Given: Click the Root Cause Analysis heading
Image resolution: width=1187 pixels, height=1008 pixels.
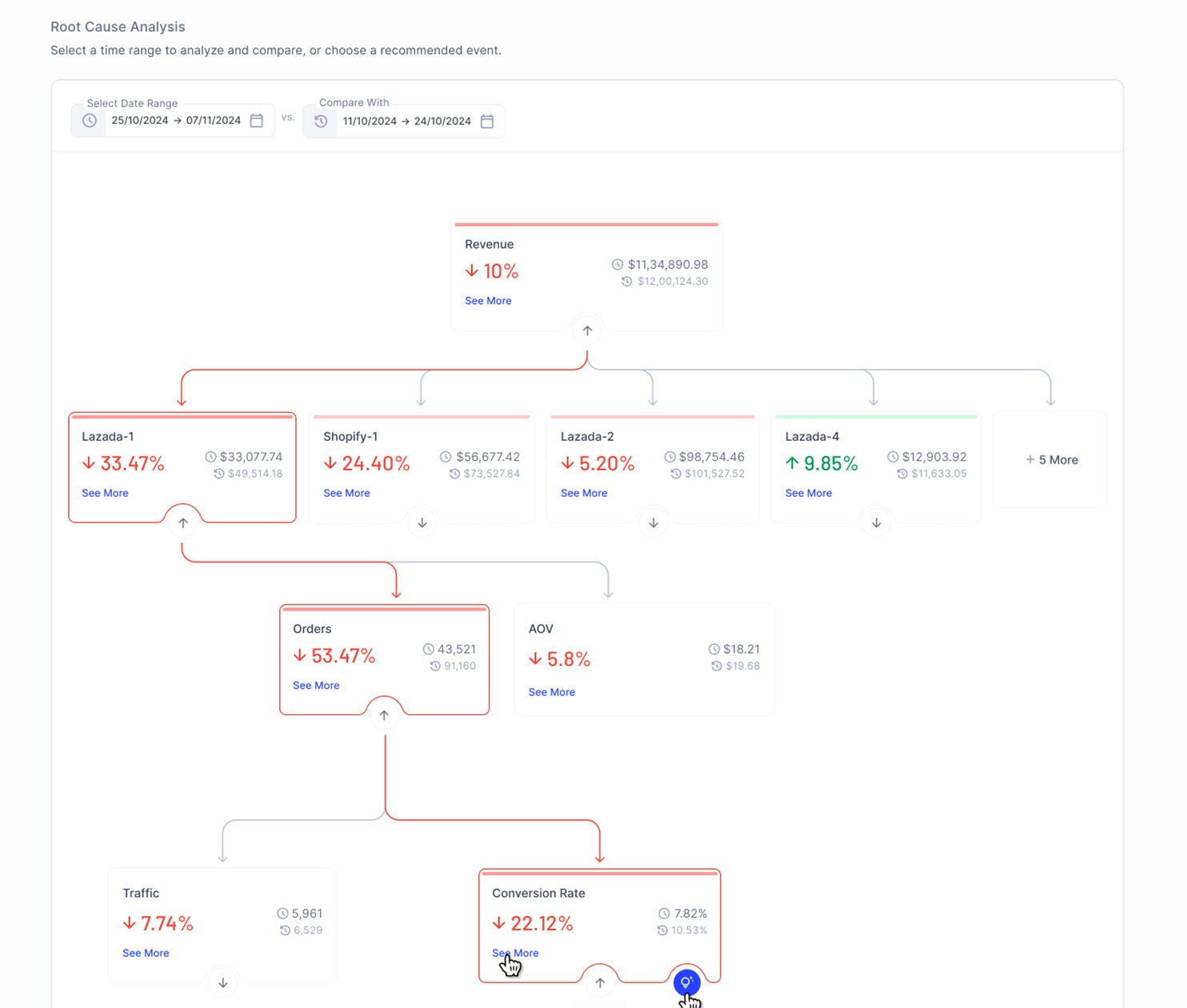Looking at the screenshot, I should (118, 26).
